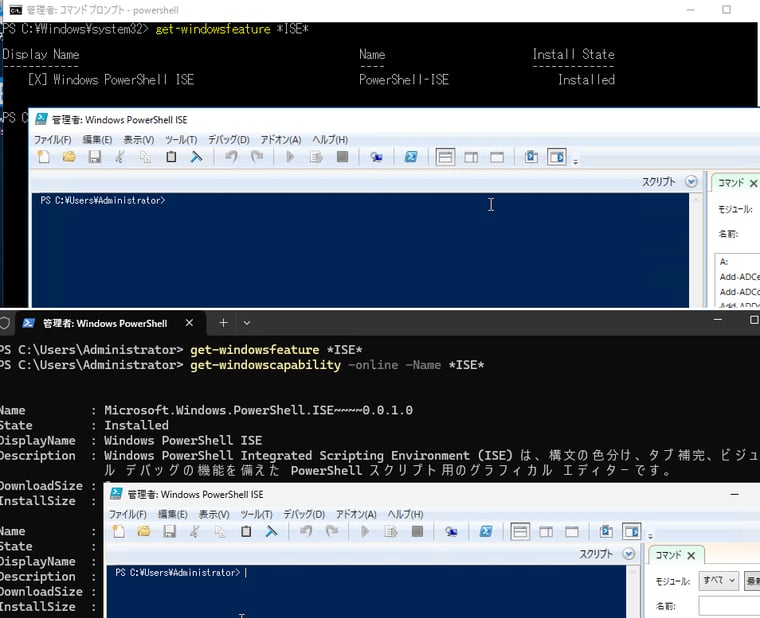Click the 名前 input field in lower ISE

(728, 606)
